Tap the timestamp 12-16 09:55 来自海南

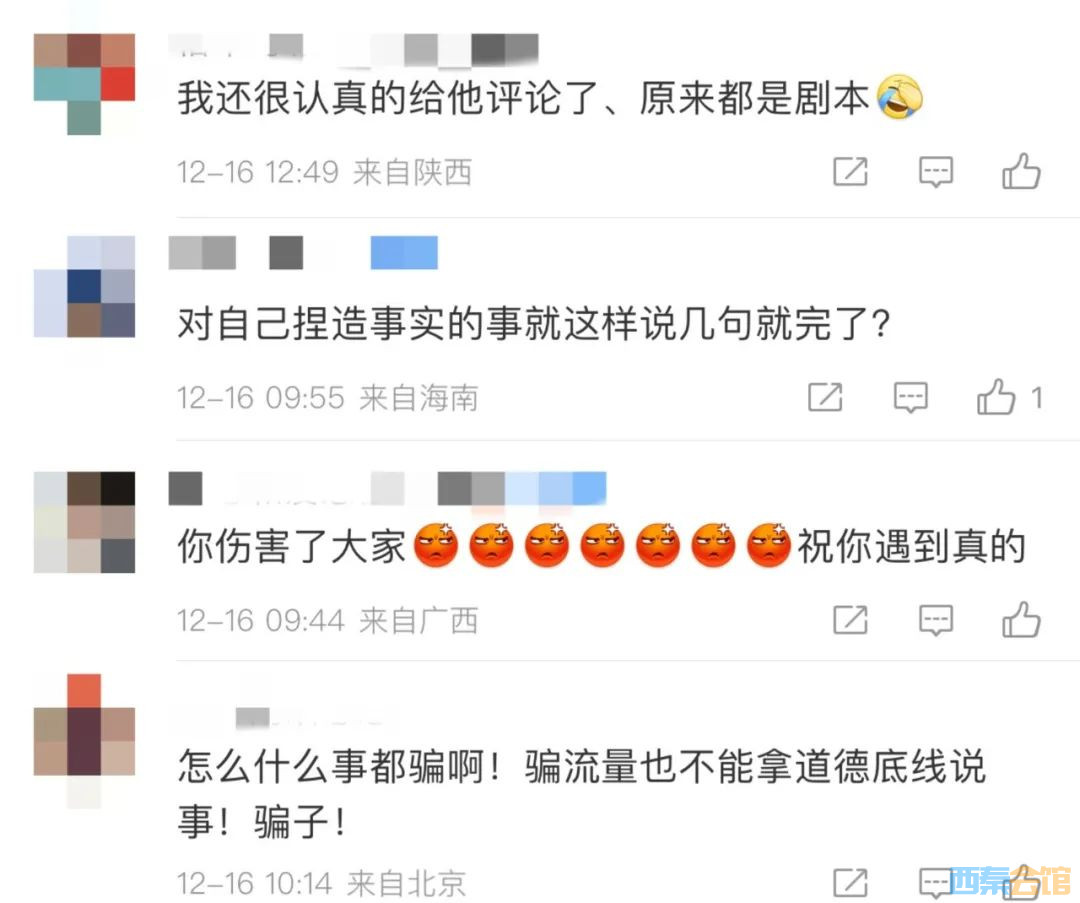[x=327, y=397]
